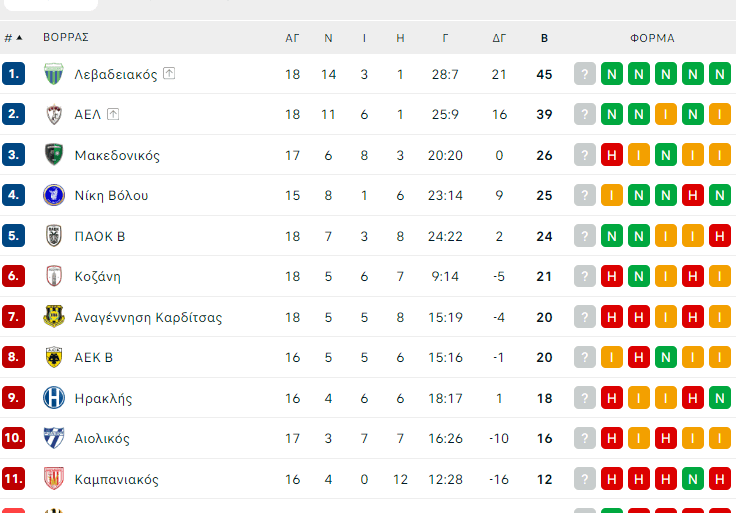Sort standings by the ΔΓ column
This screenshot has width=736, height=513.
pyautogui.click(x=499, y=38)
